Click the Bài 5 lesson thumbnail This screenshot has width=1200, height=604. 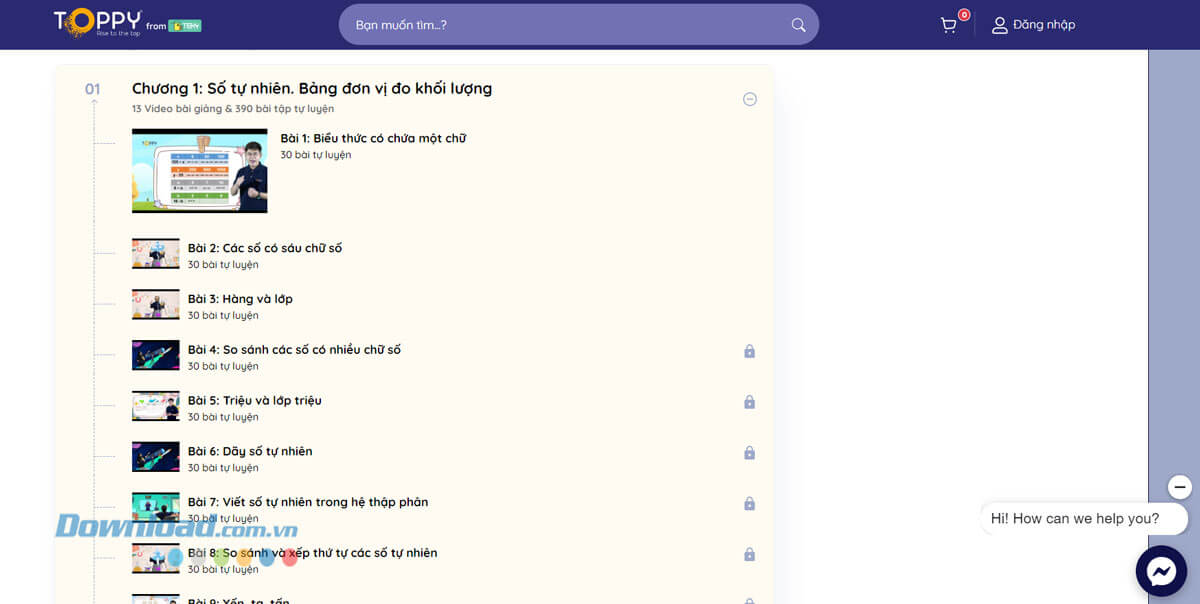[x=155, y=406]
